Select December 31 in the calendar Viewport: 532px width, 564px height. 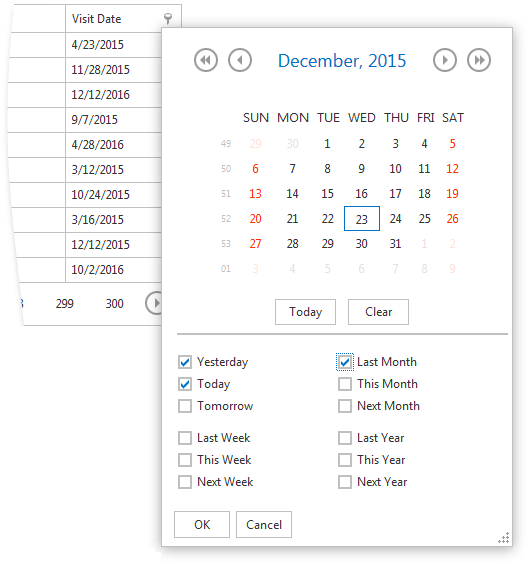395,244
